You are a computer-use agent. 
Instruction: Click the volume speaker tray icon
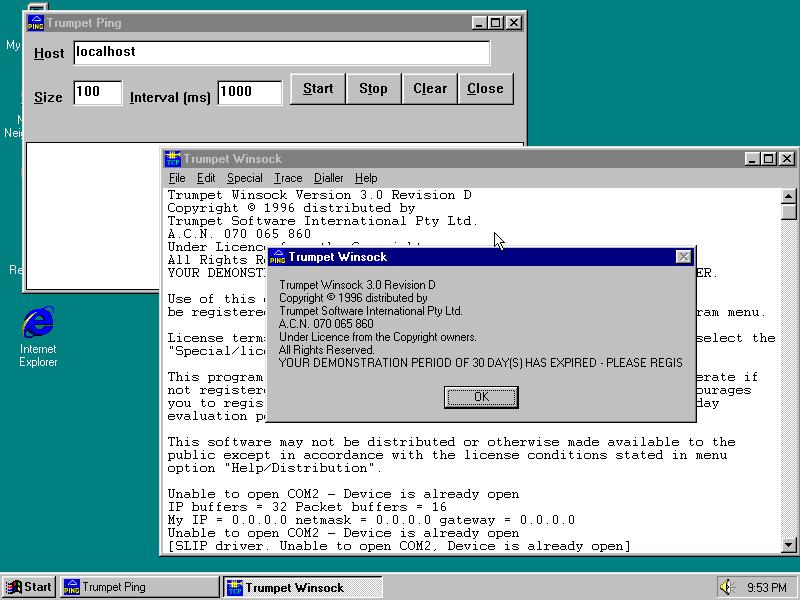click(727, 587)
